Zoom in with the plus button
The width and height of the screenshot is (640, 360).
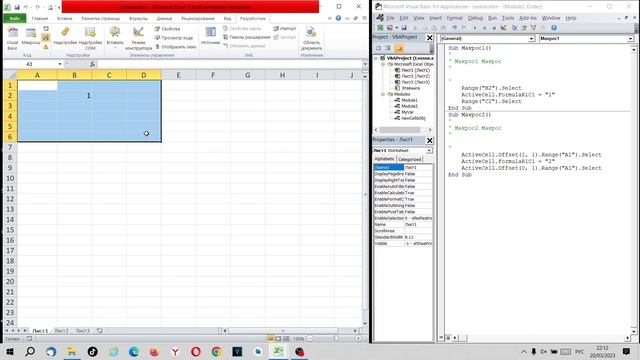tap(358, 339)
